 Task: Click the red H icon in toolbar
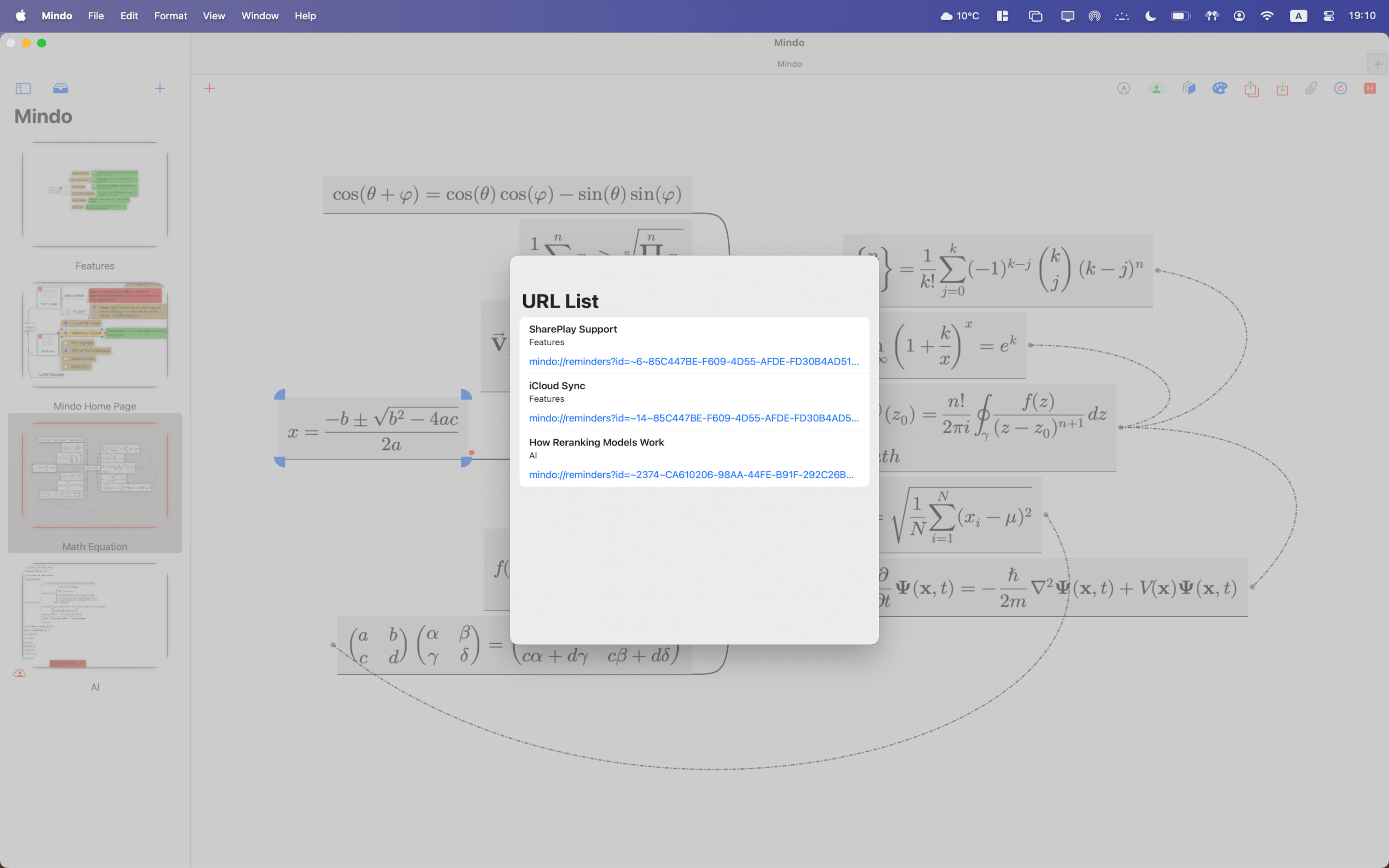pos(1370,88)
